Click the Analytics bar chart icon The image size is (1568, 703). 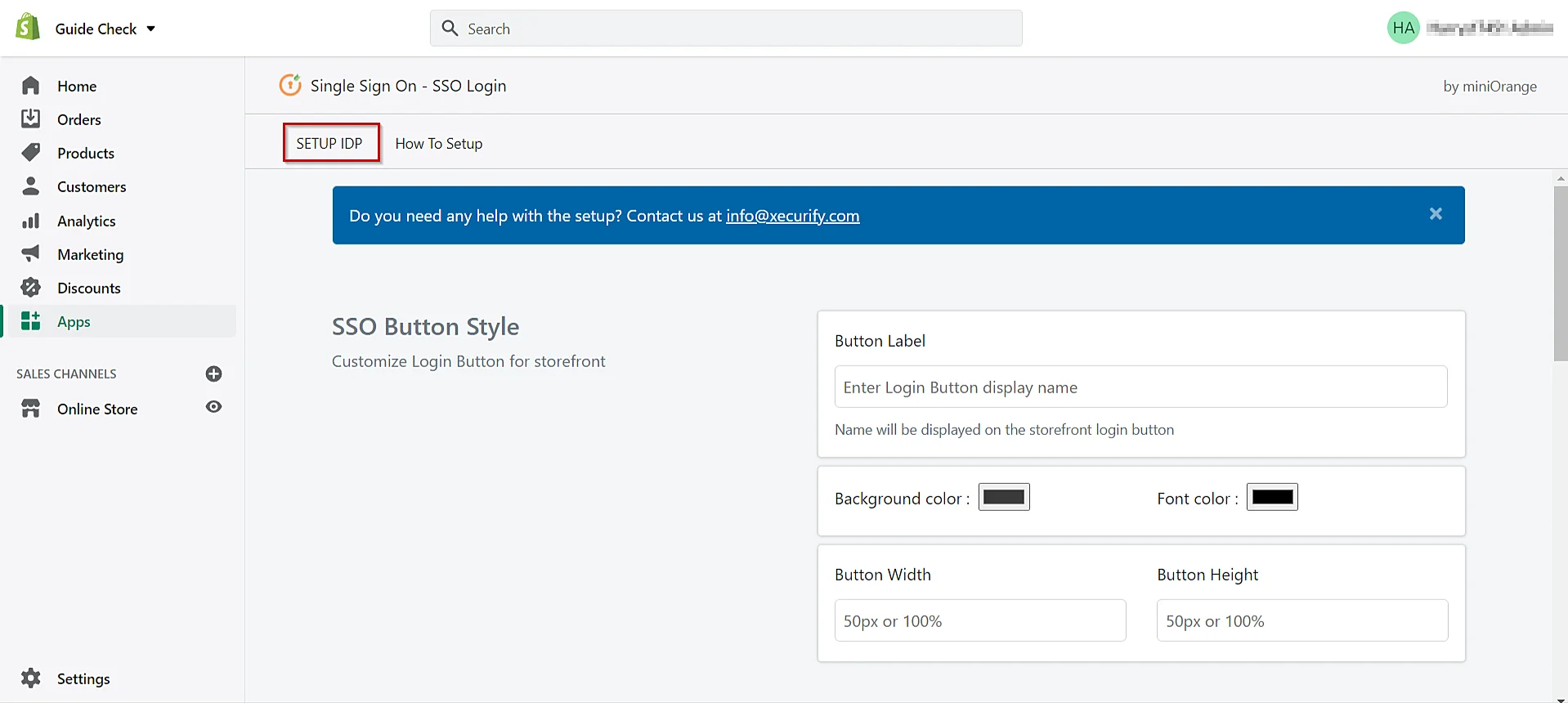[31, 220]
